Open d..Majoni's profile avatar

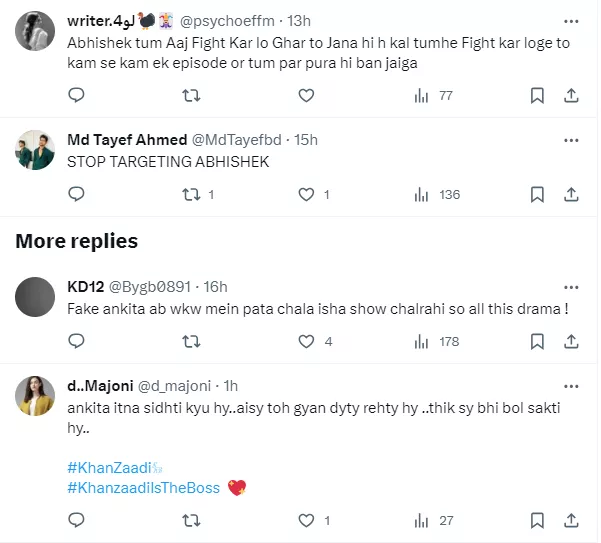point(35,396)
